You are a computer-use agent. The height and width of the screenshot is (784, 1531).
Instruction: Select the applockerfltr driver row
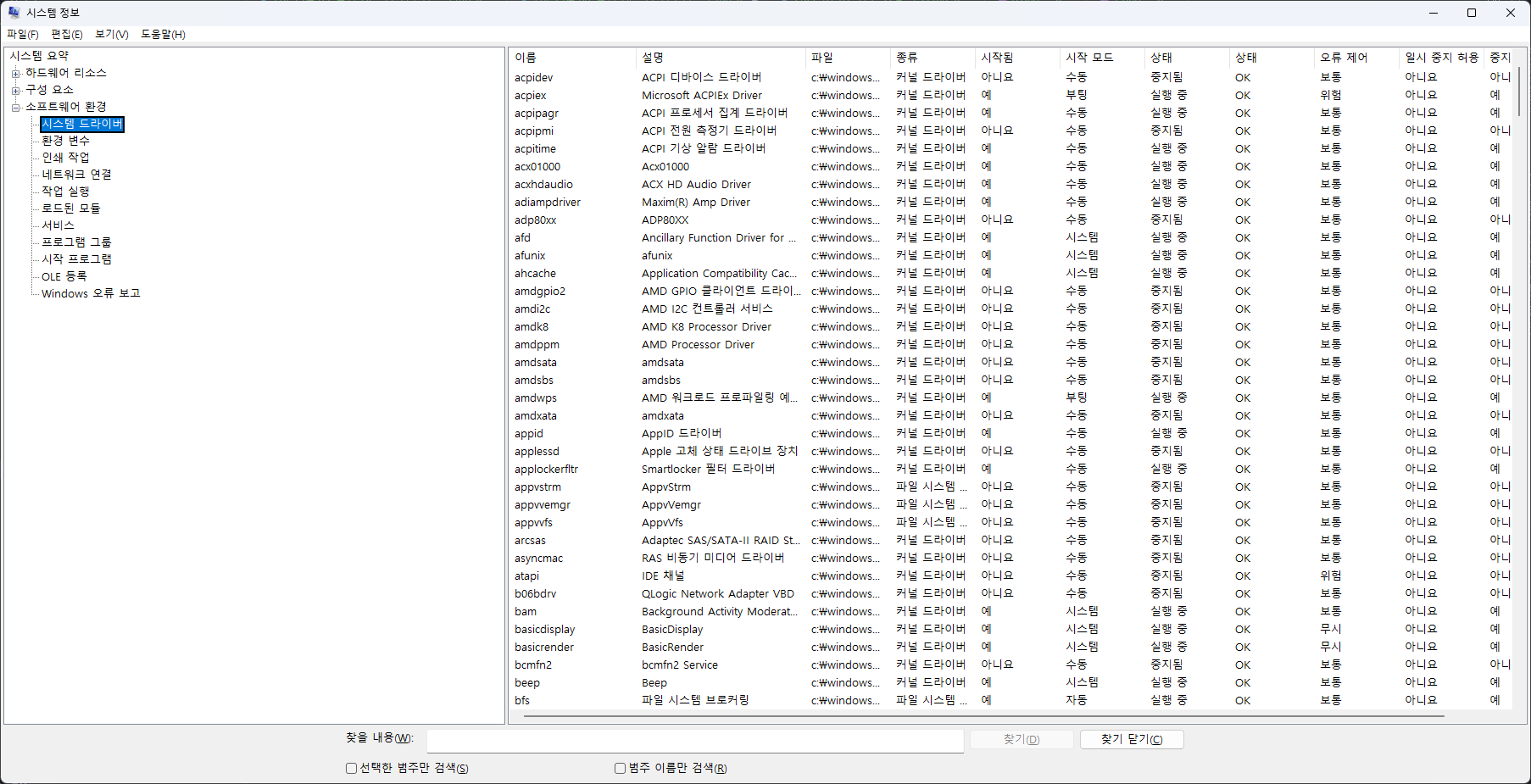click(x=1010, y=469)
